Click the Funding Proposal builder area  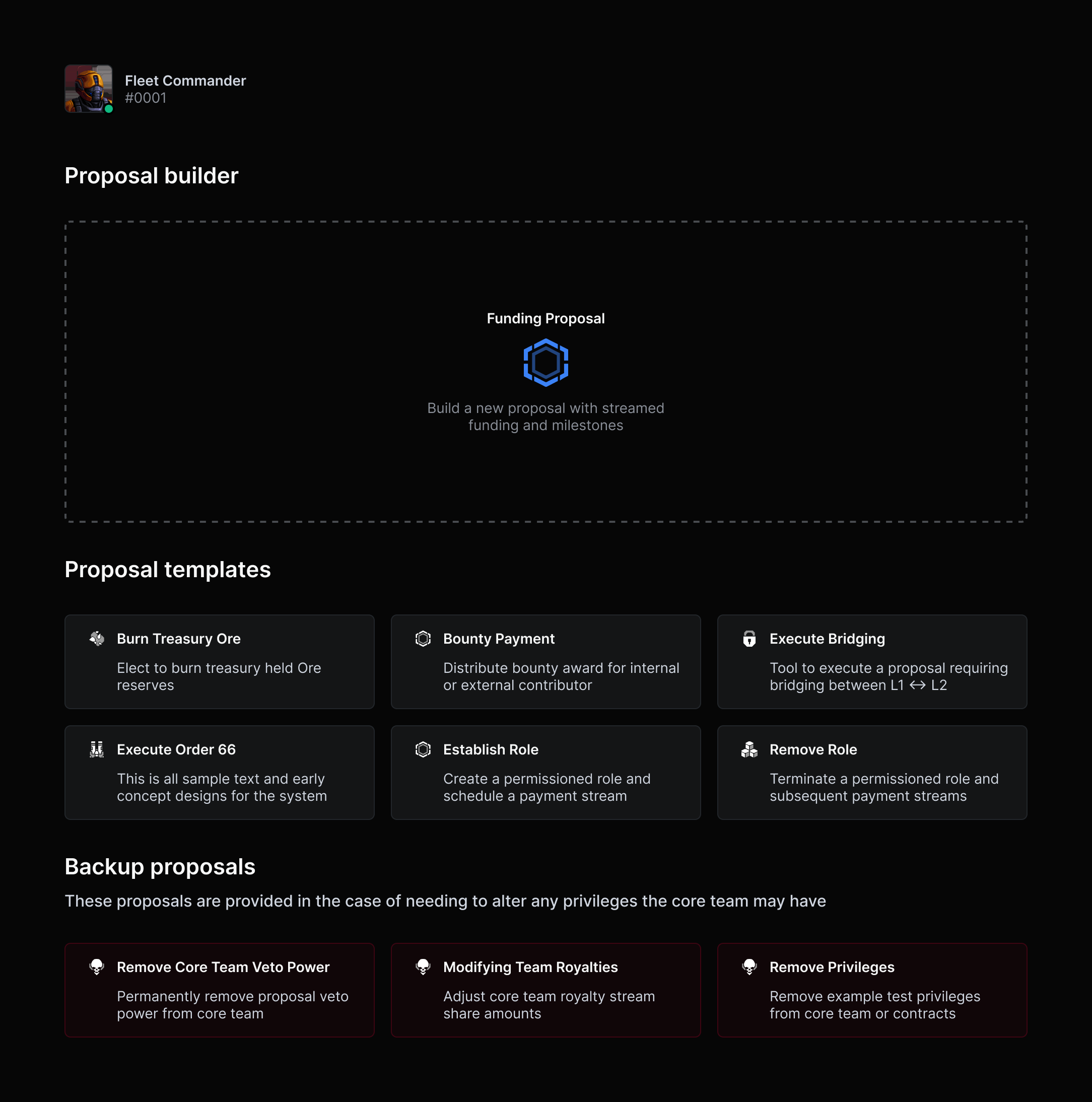coord(546,371)
